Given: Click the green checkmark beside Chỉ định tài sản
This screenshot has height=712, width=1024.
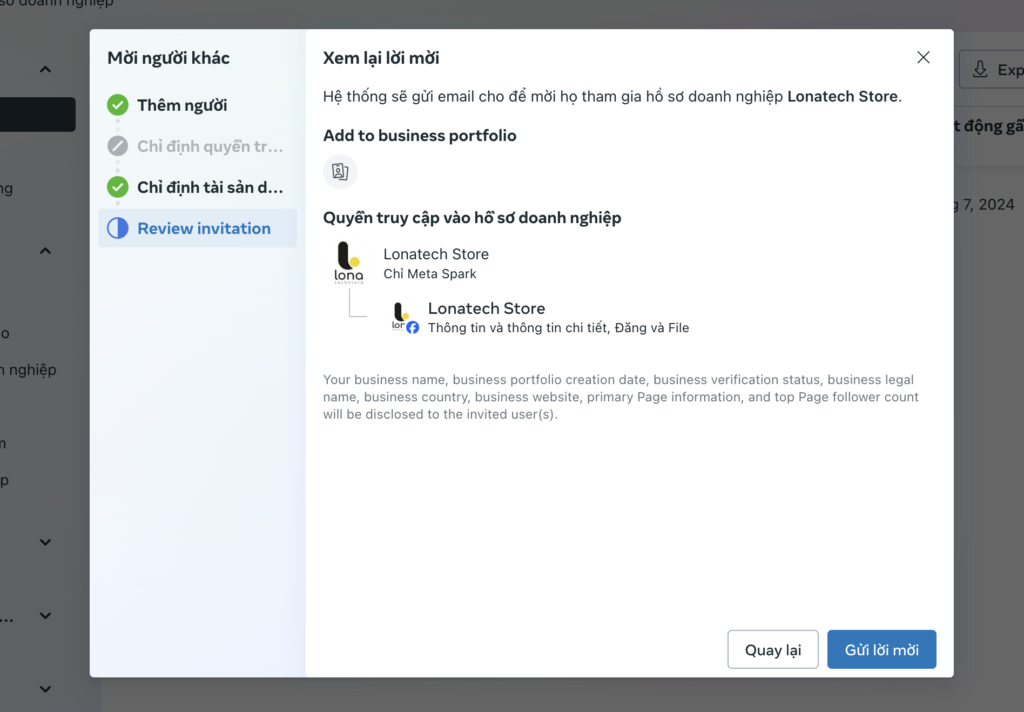Looking at the screenshot, I should [x=118, y=187].
